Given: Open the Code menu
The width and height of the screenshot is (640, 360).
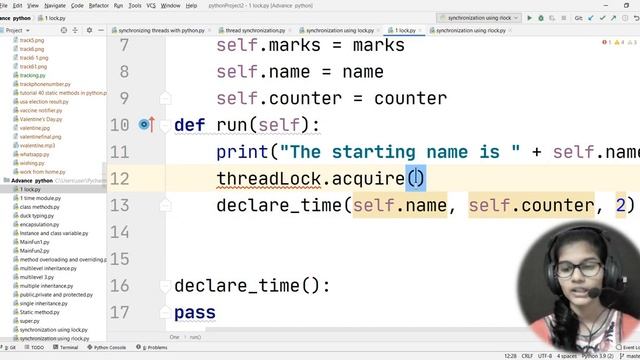Looking at the screenshot, I should [77, 6].
